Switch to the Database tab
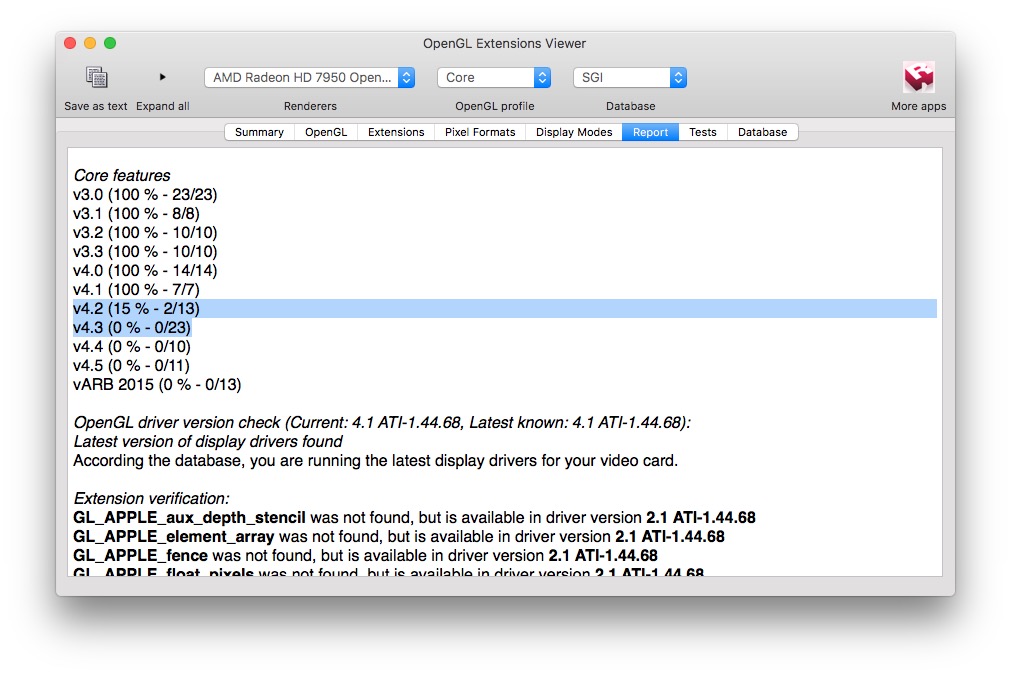 (x=763, y=132)
